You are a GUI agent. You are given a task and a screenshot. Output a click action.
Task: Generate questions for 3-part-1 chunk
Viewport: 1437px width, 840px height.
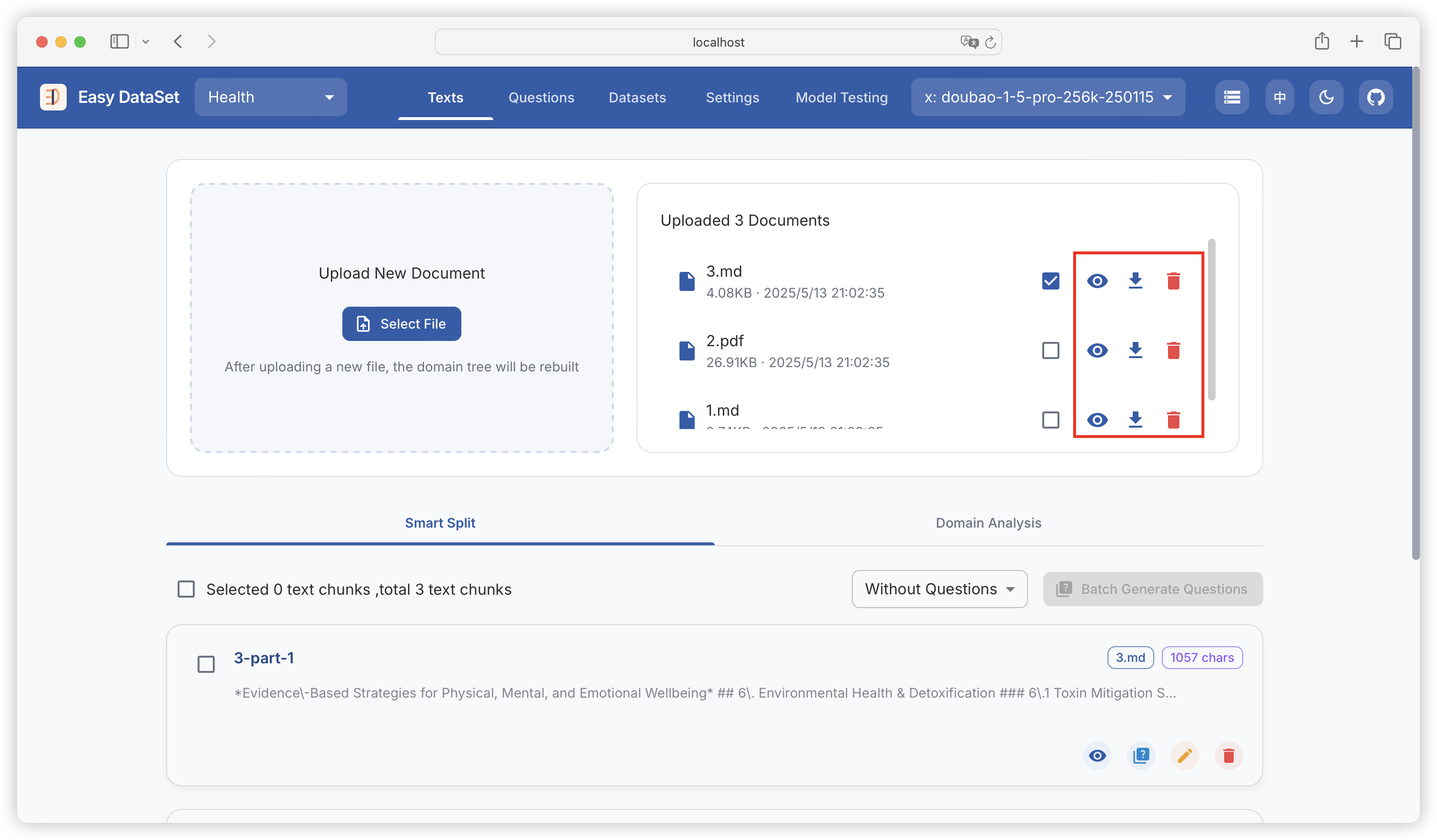coord(1140,756)
